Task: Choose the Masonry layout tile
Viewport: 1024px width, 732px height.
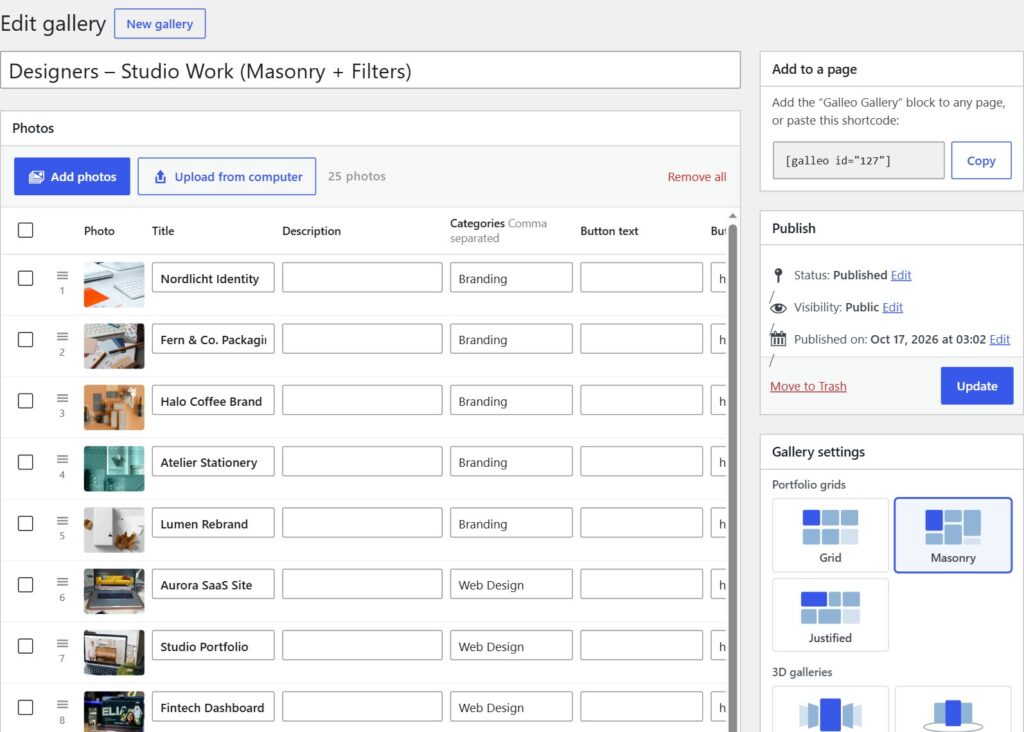Action: 953,535
